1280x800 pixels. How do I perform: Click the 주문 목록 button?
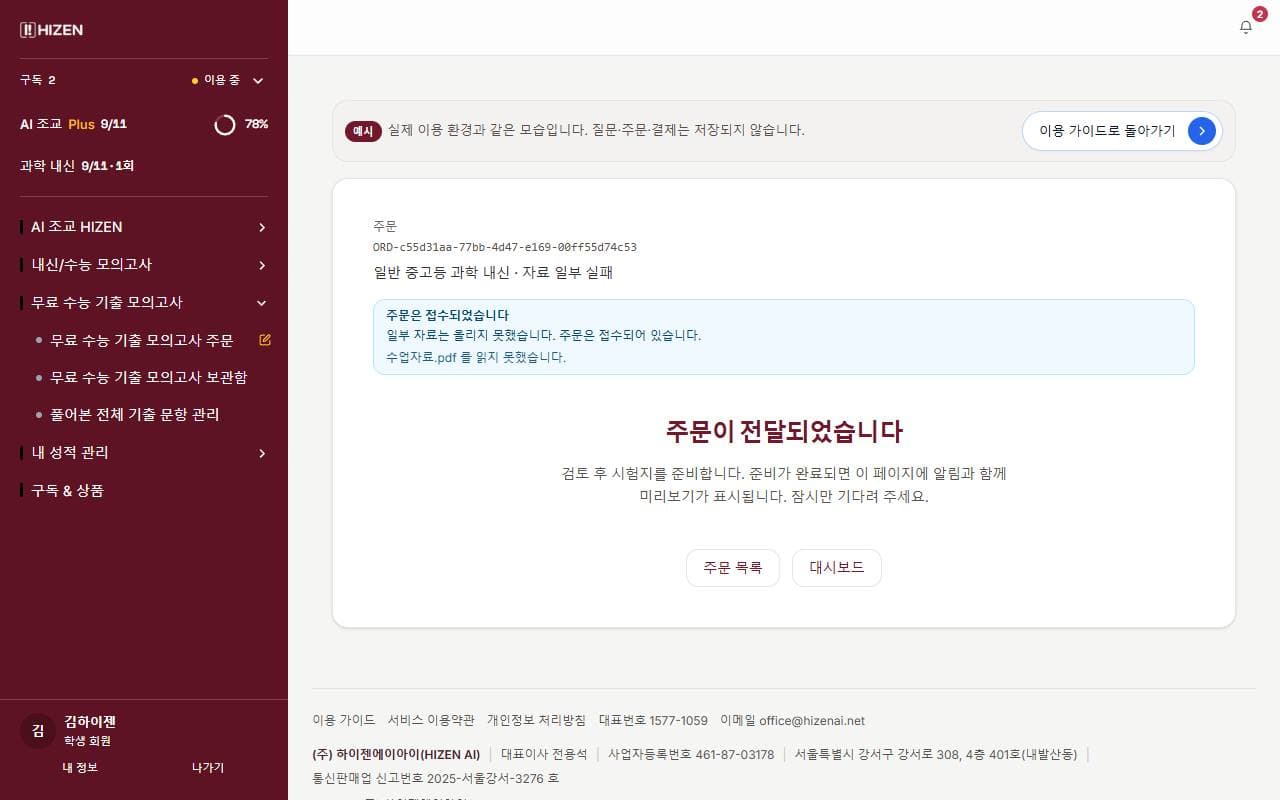[x=733, y=568]
